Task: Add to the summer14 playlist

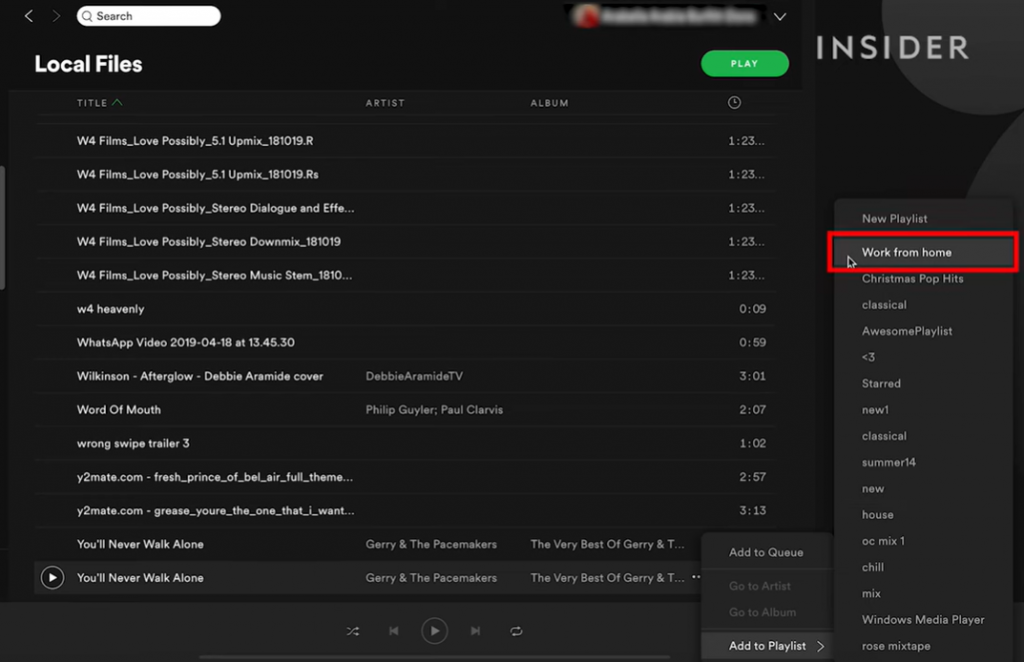Action: pyautogui.click(x=888, y=462)
